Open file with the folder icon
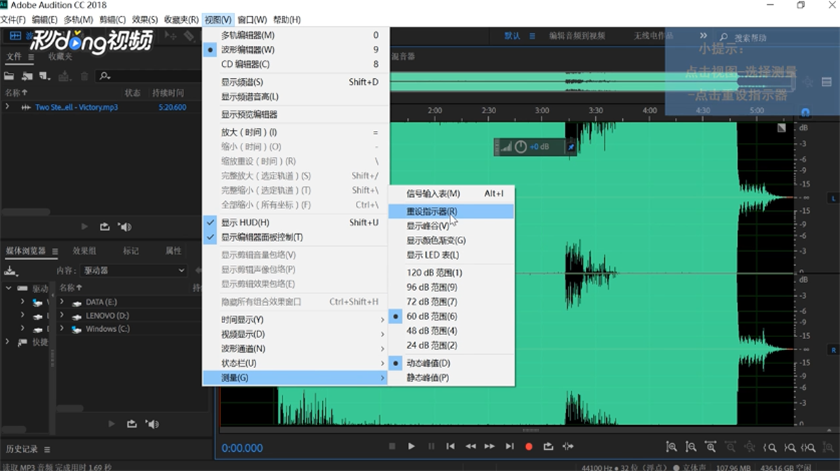Screen dimensions: 840x471 (x=9, y=76)
